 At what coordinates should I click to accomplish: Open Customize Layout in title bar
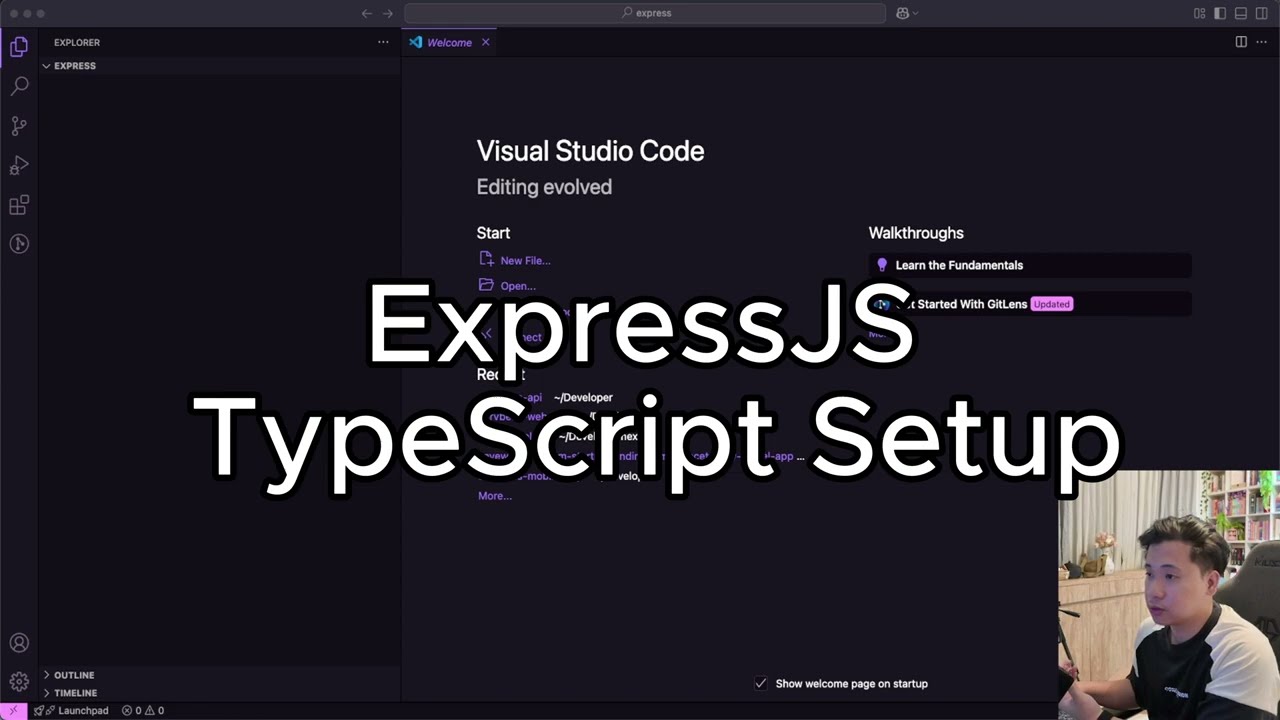click(x=1200, y=13)
